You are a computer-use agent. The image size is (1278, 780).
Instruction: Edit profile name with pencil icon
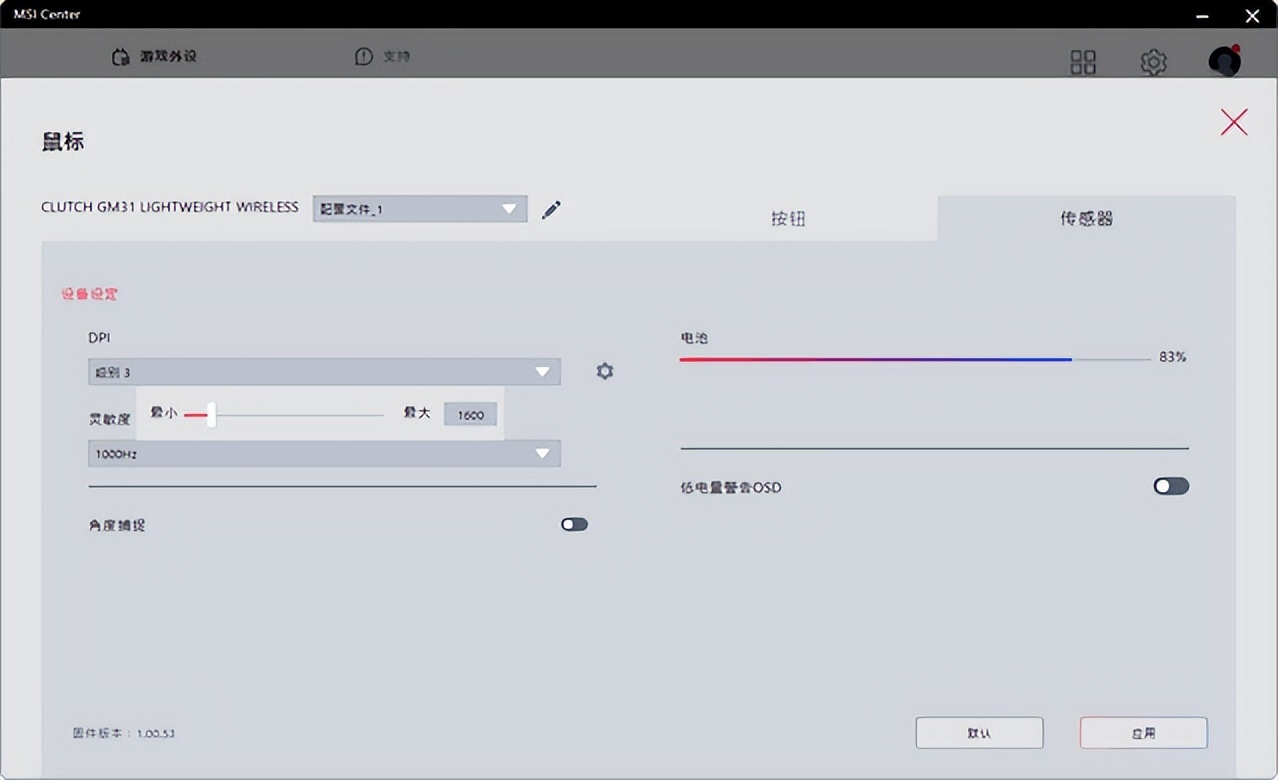pyautogui.click(x=551, y=210)
